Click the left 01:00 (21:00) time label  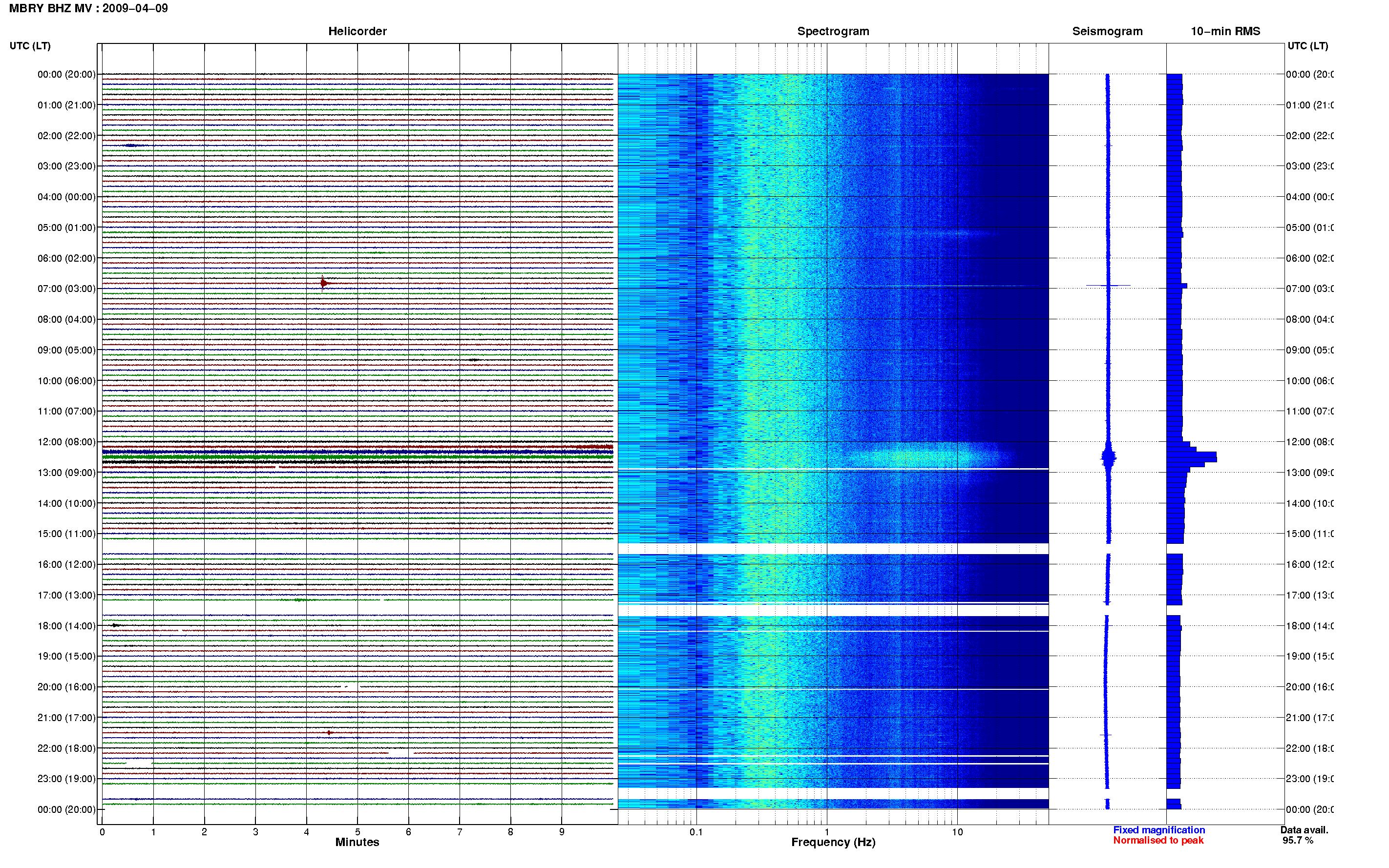pyautogui.click(x=66, y=105)
